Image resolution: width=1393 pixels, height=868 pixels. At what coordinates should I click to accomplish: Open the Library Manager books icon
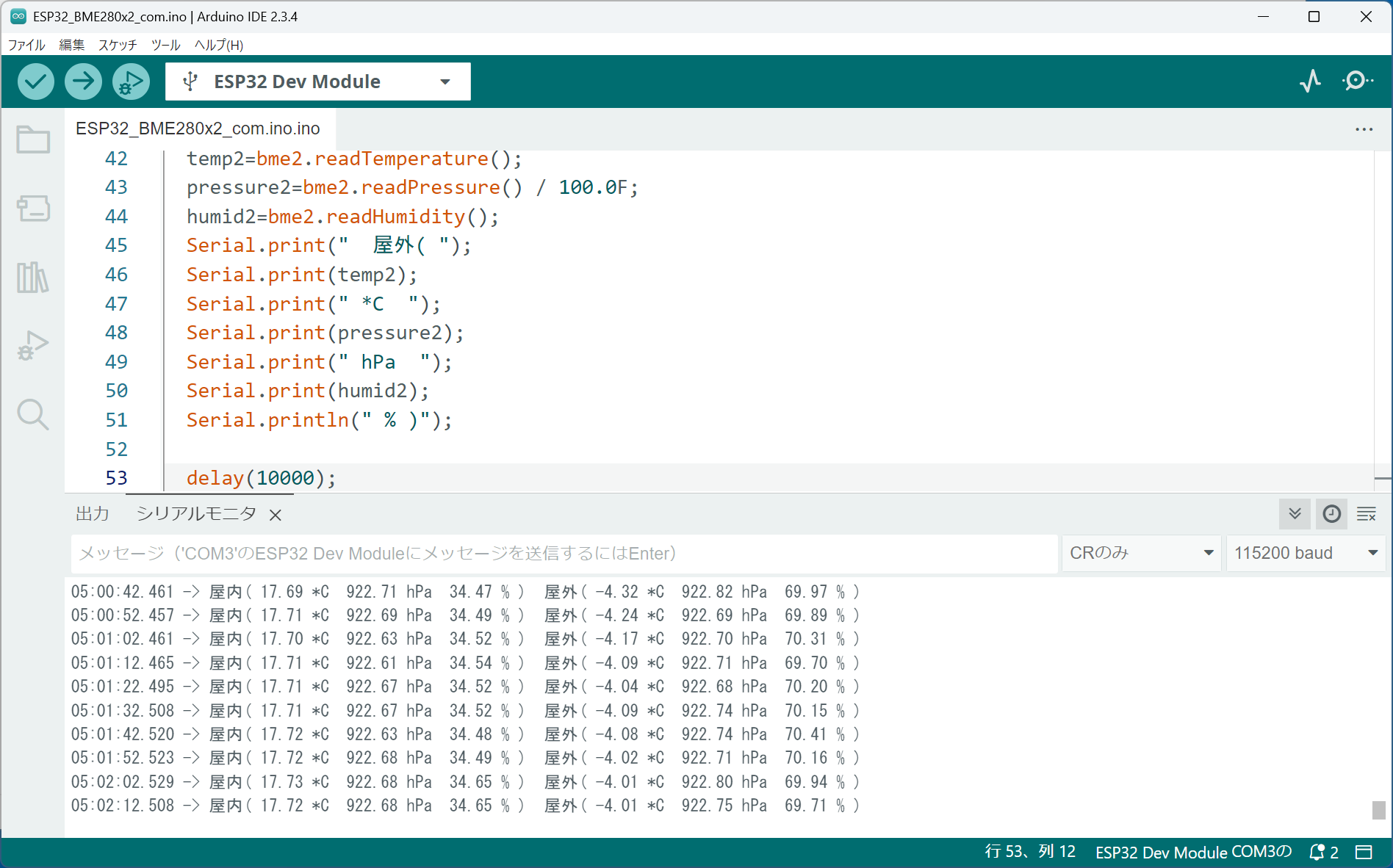click(33, 278)
